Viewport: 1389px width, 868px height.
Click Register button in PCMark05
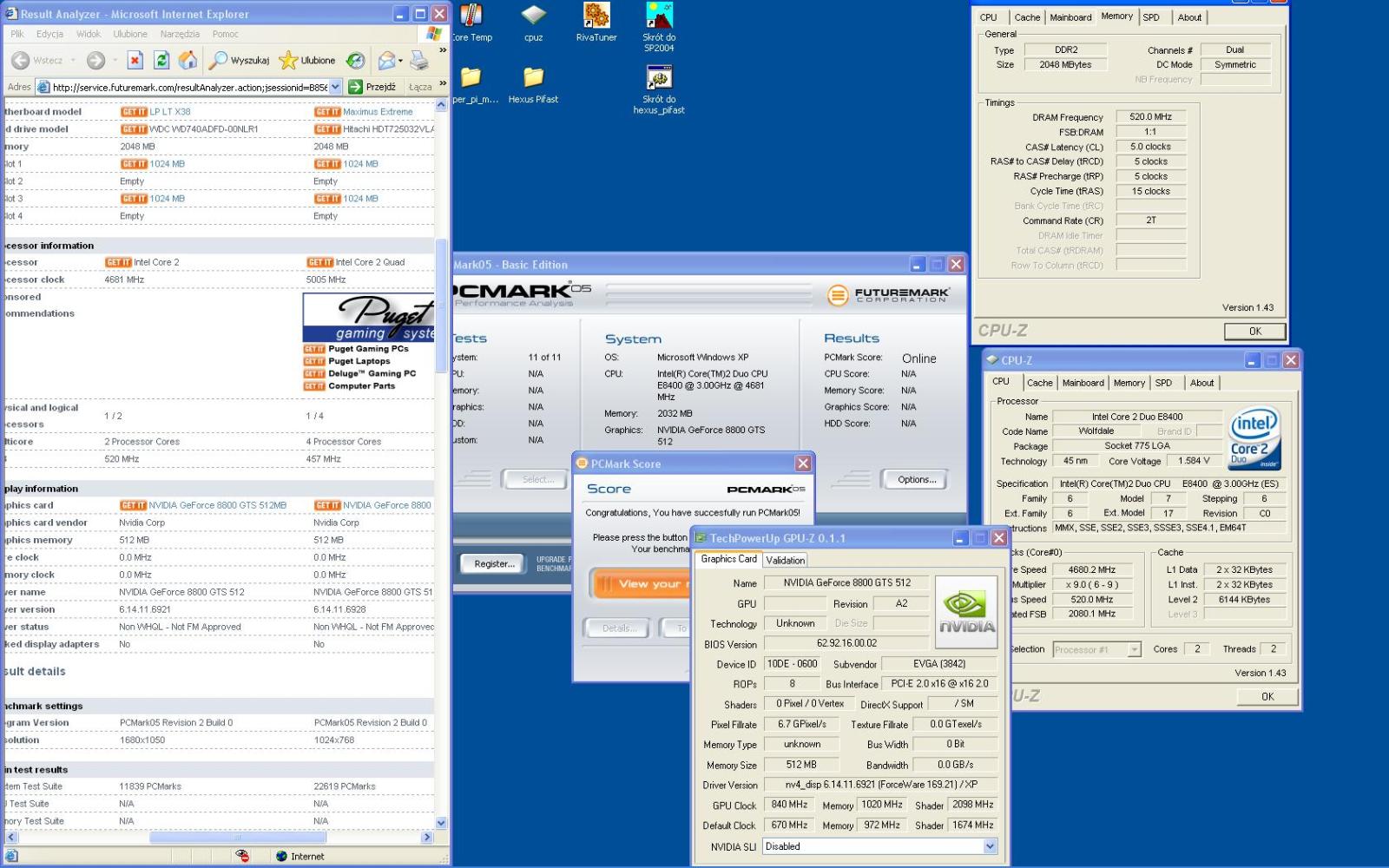(493, 563)
